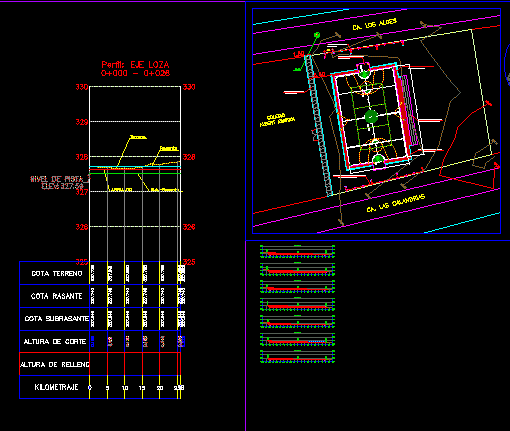The width and height of the screenshot is (510, 431).
Task: Click the '0+000 - 0+028' station range text
Action: pos(135,73)
